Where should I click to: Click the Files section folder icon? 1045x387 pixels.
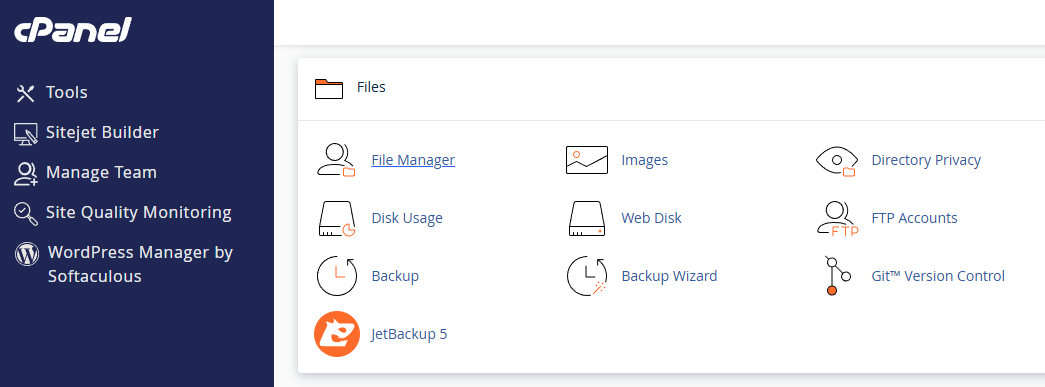[x=329, y=89]
